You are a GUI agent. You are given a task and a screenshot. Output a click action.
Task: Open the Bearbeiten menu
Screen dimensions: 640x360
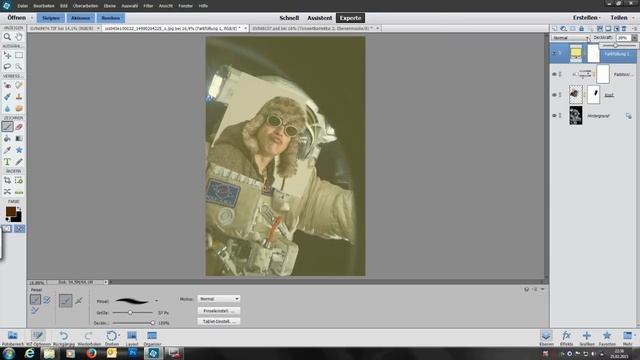point(44,6)
